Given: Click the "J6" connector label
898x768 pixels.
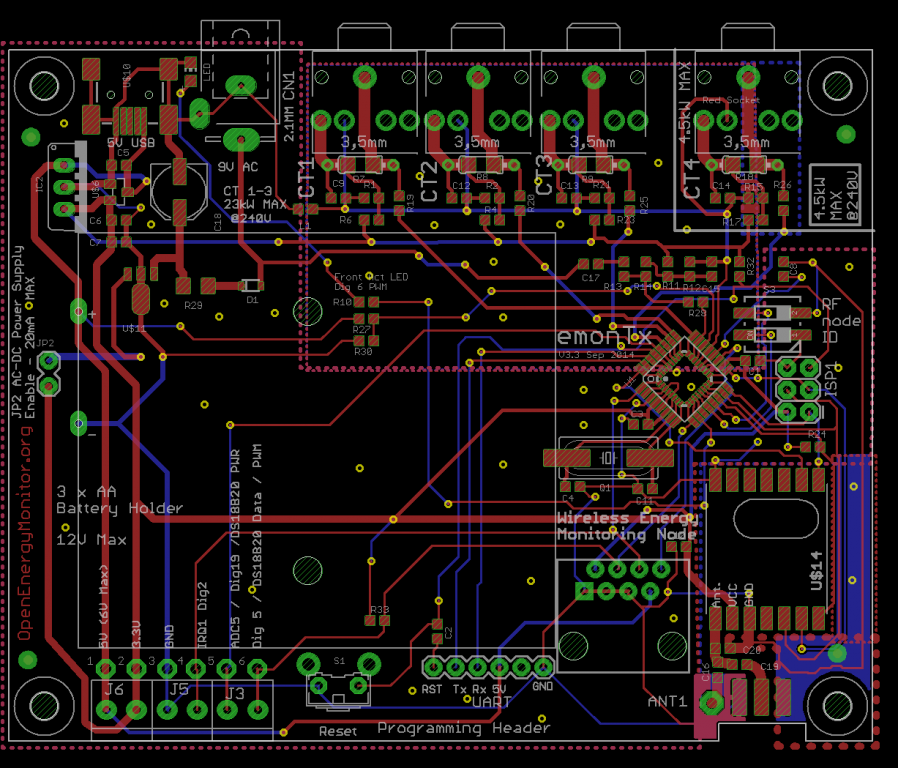Looking at the screenshot, I should pos(113,689).
